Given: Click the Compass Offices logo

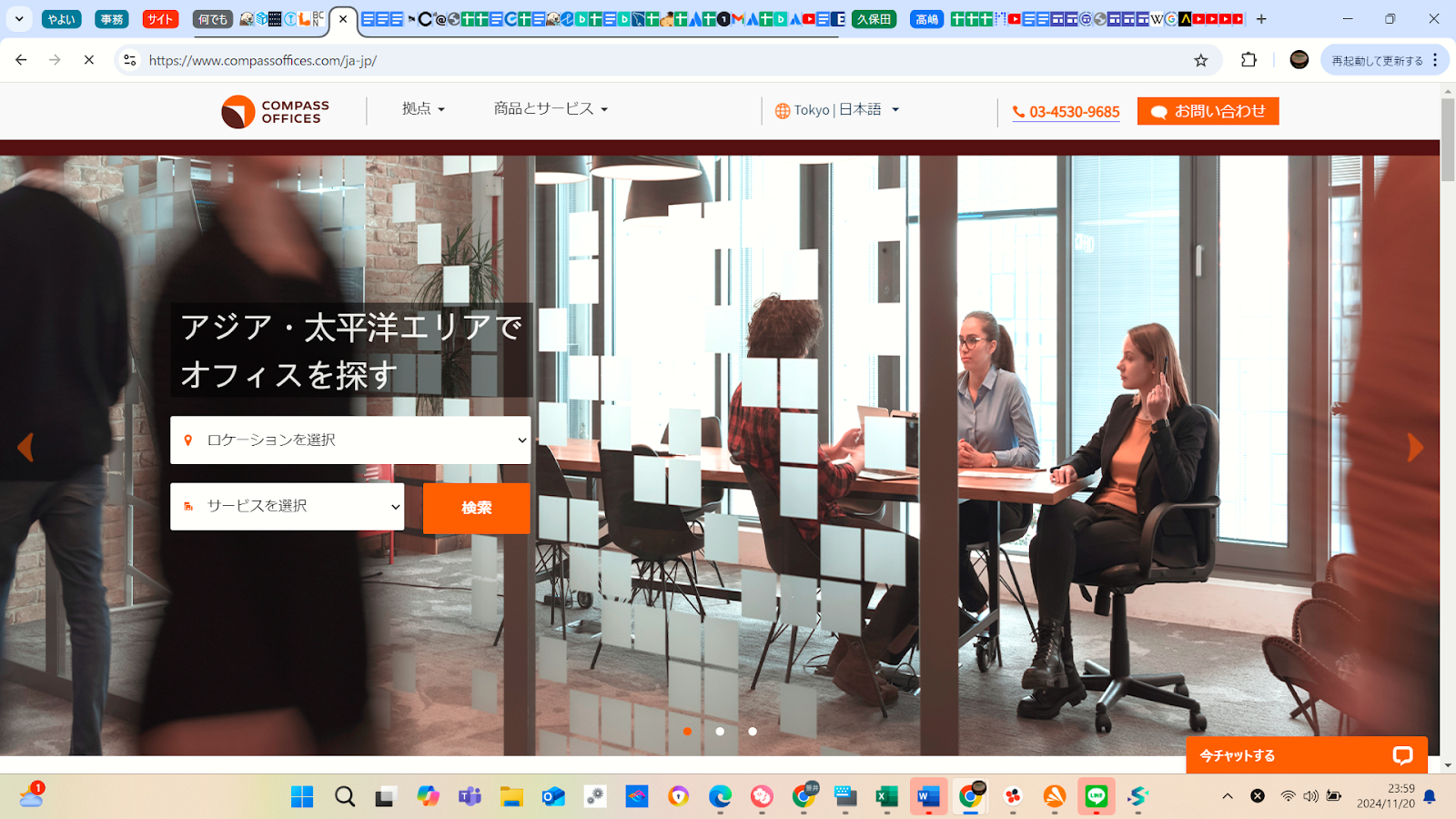Looking at the screenshot, I should coord(276,111).
